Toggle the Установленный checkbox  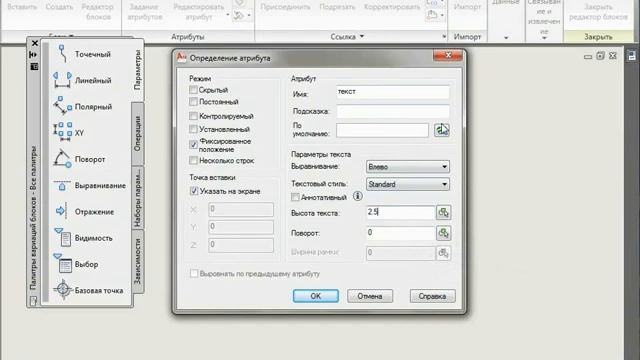coord(193,129)
